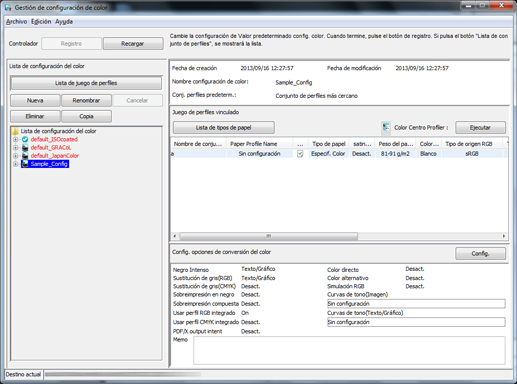Open the Archivo menu

[16, 22]
